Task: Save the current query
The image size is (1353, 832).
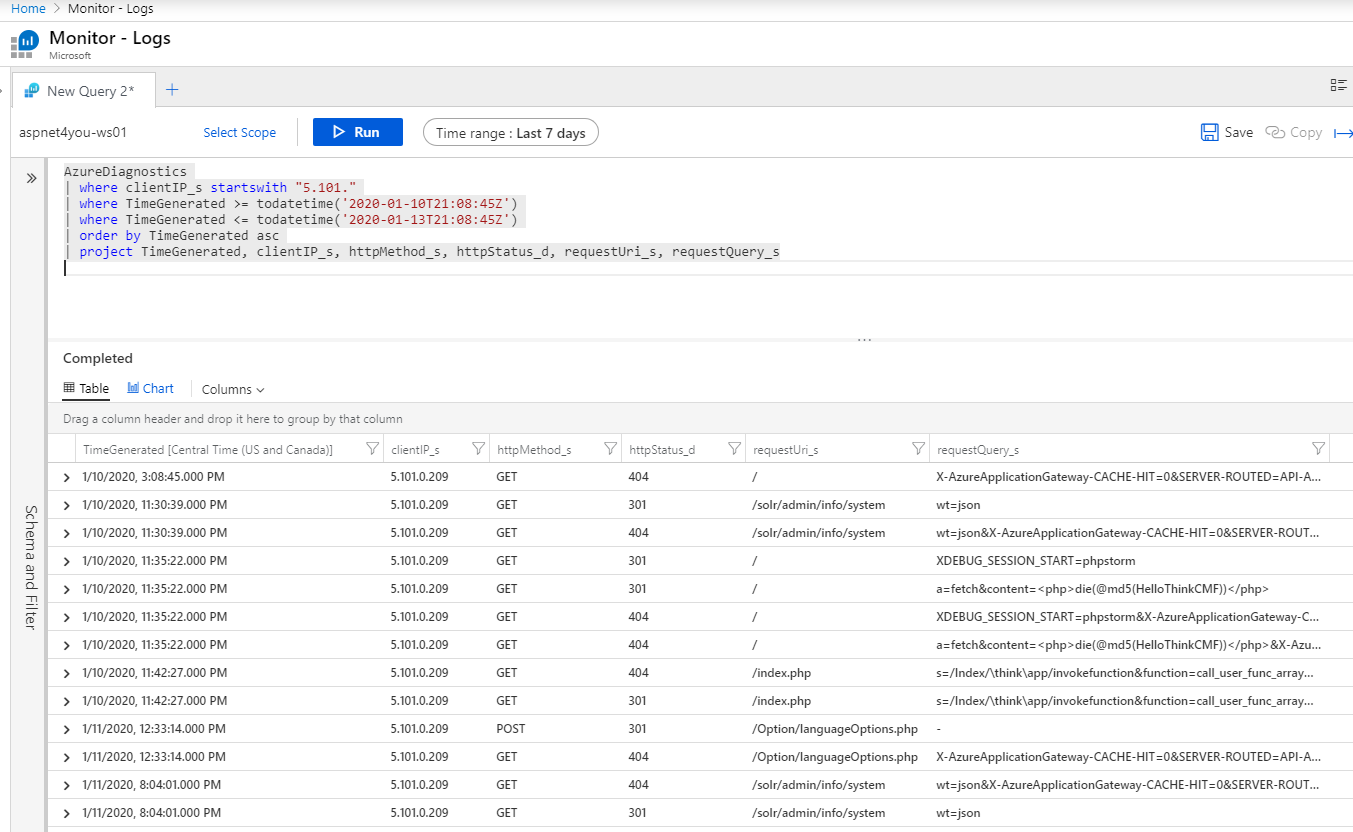Action: click(x=1227, y=132)
